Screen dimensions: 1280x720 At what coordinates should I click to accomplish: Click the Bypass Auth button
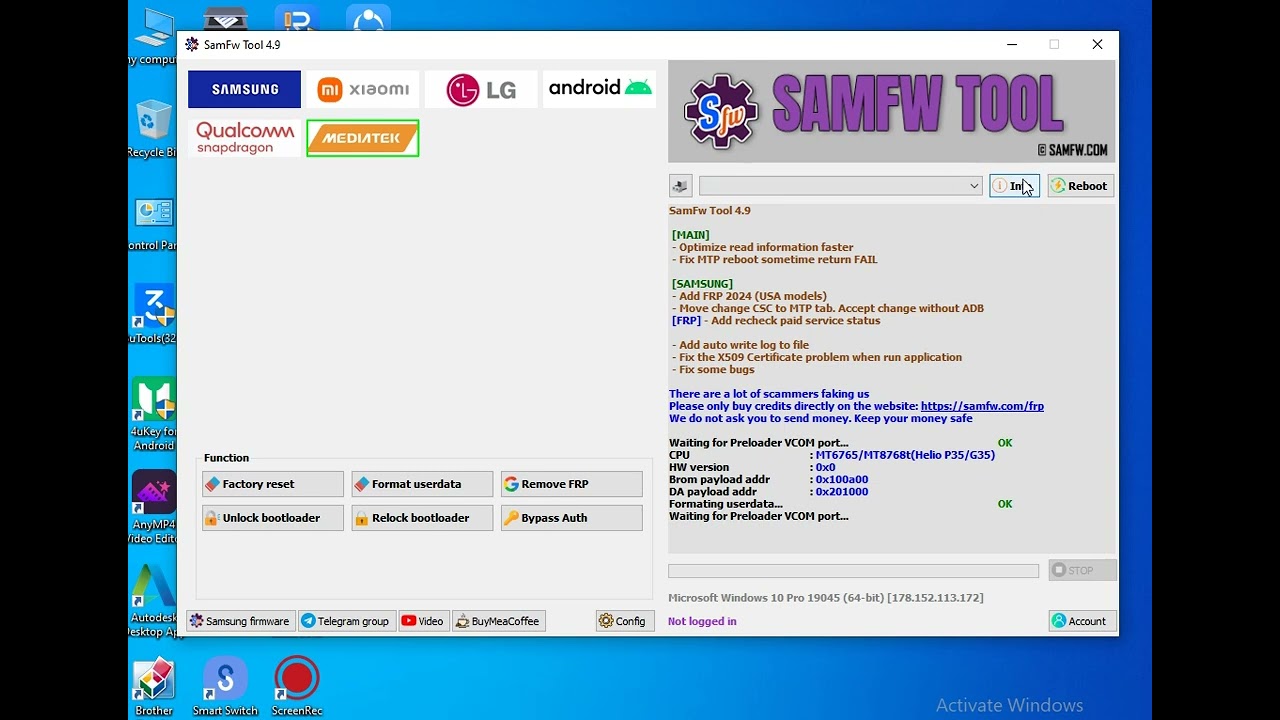572,518
